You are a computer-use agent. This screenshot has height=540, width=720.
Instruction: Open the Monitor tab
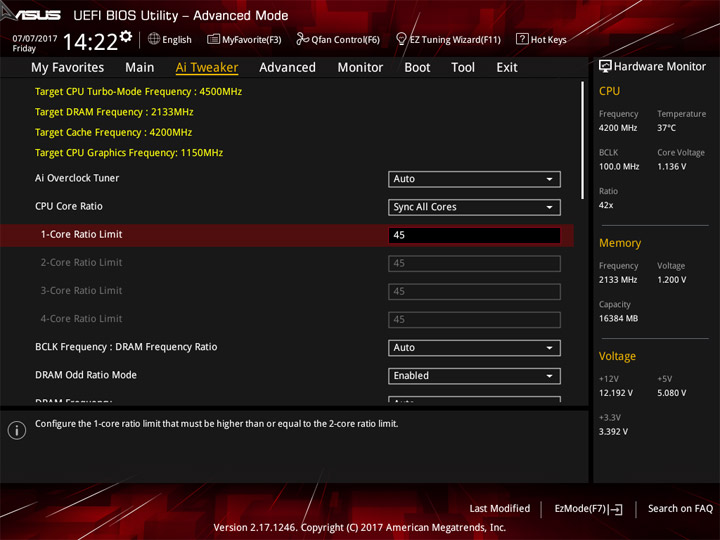pos(360,68)
